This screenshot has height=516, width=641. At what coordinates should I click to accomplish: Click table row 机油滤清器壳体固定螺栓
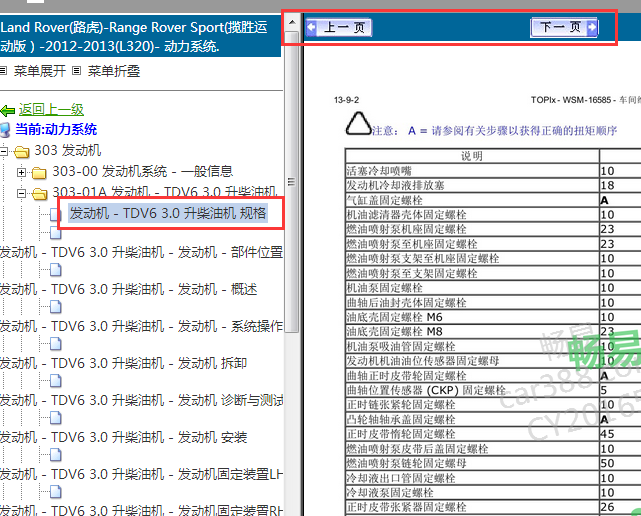click(x=472, y=215)
